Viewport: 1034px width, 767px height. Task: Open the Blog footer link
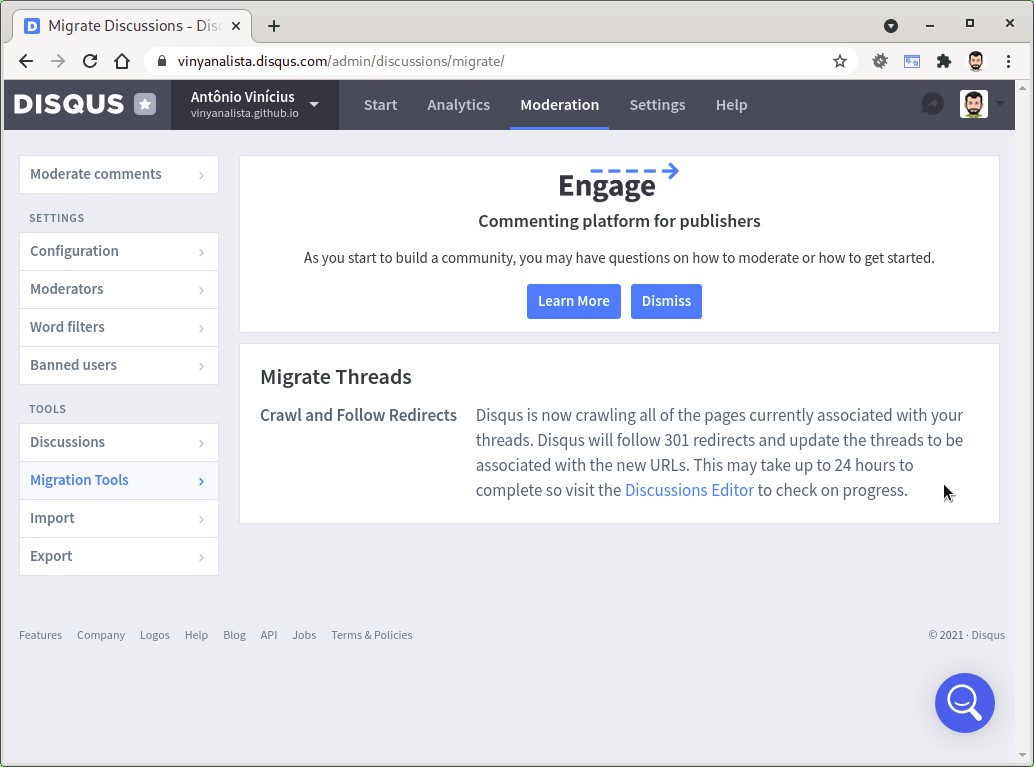click(234, 635)
